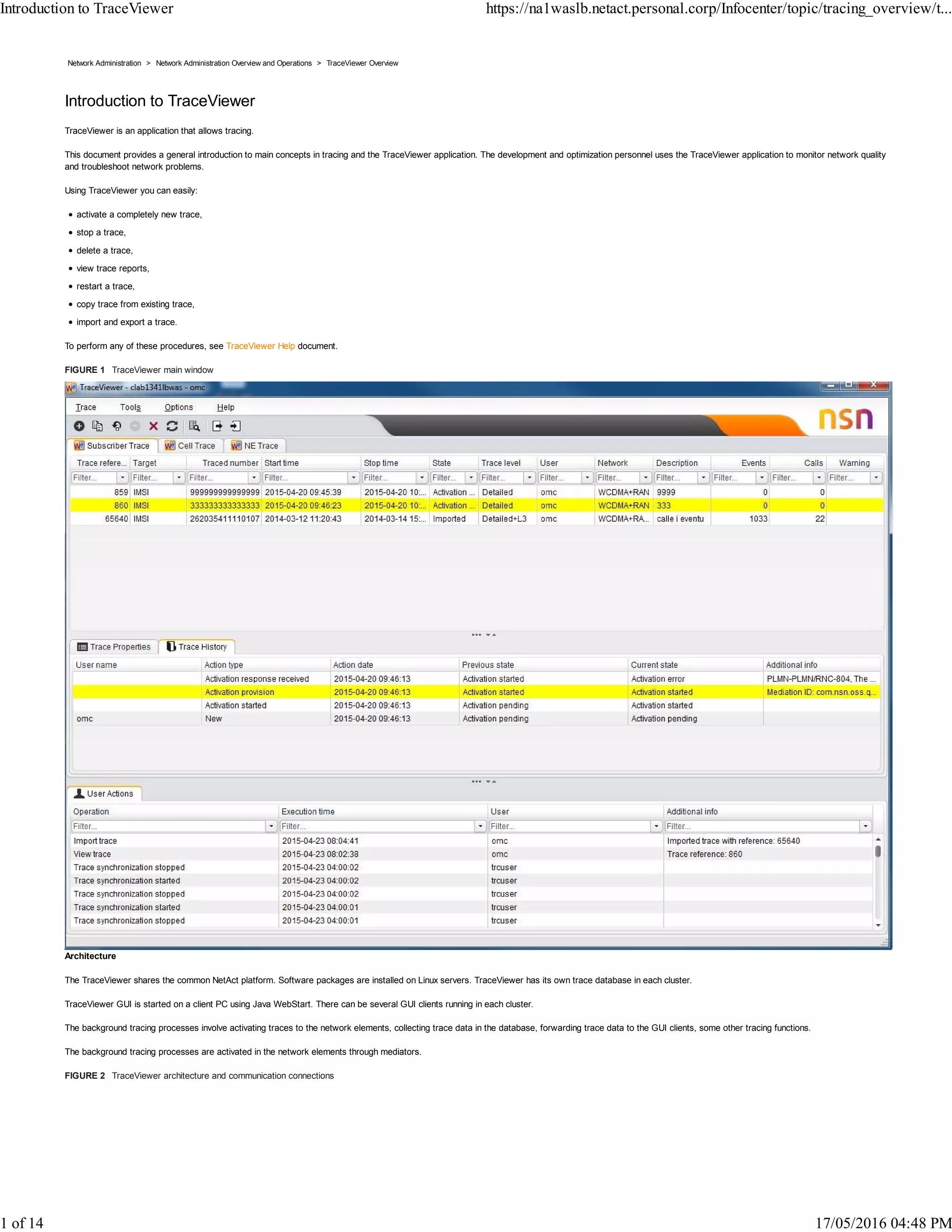Screen dimensions: 952x1232
Task: Click the refresh arrows toolbar icon
Action: click(x=172, y=426)
